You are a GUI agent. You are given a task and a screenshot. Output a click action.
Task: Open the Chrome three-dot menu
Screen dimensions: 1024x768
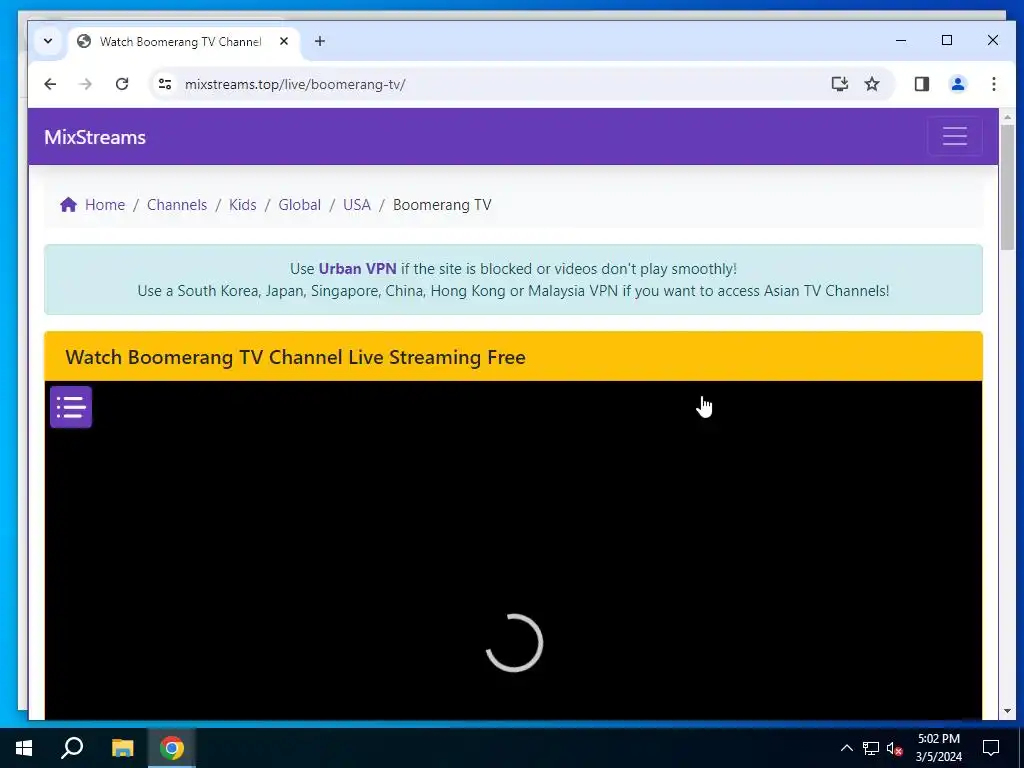tap(993, 84)
